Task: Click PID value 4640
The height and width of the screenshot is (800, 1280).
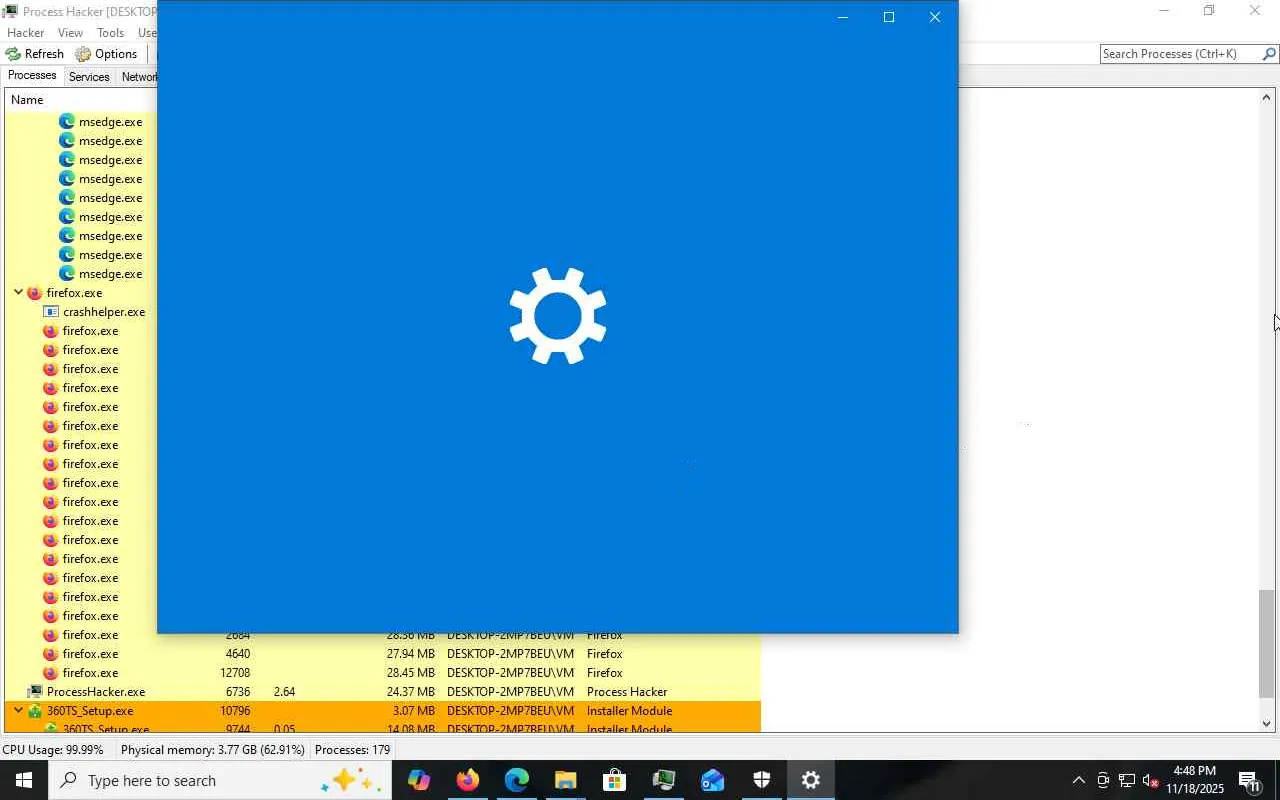Action: coord(237,654)
